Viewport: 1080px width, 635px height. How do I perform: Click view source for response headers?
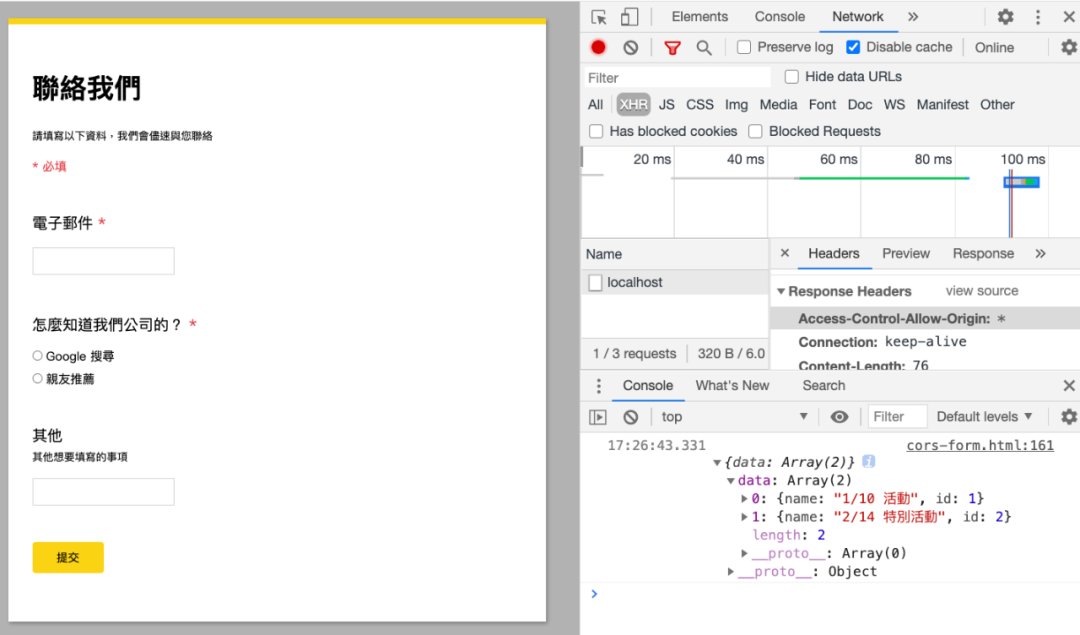982,291
